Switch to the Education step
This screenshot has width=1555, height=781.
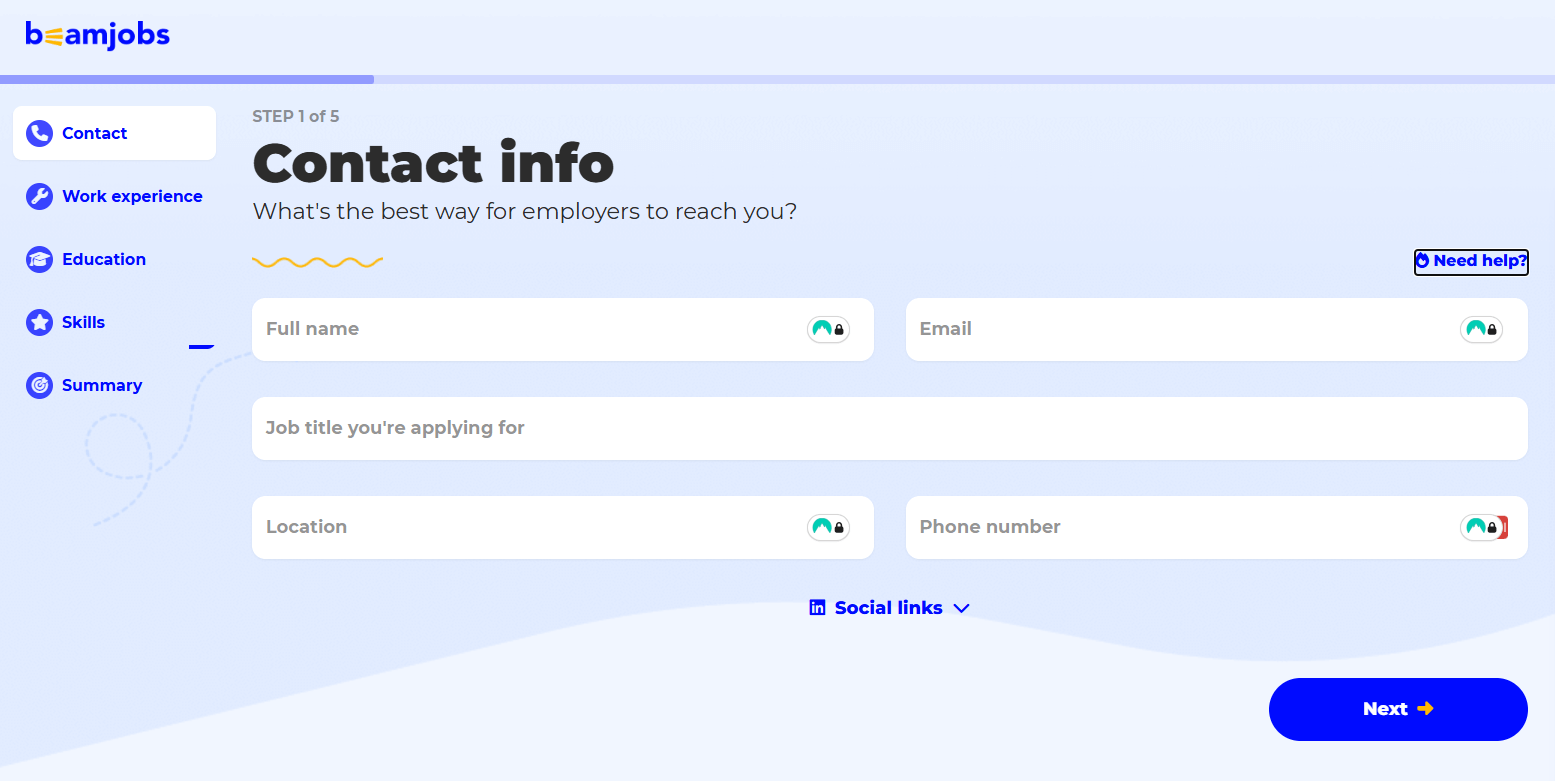pos(104,259)
